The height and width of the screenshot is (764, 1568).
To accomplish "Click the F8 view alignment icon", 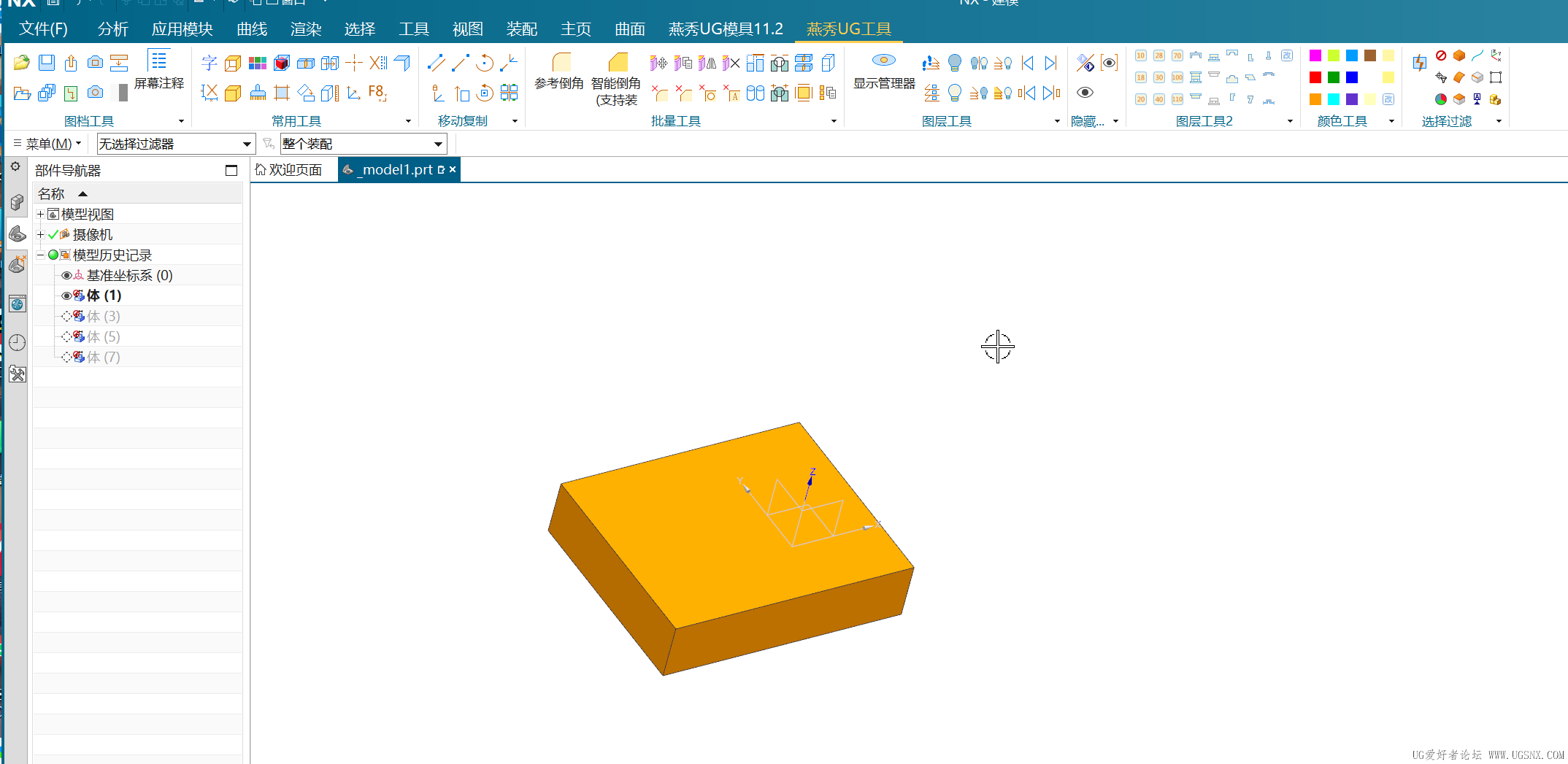I will tap(377, 93).
